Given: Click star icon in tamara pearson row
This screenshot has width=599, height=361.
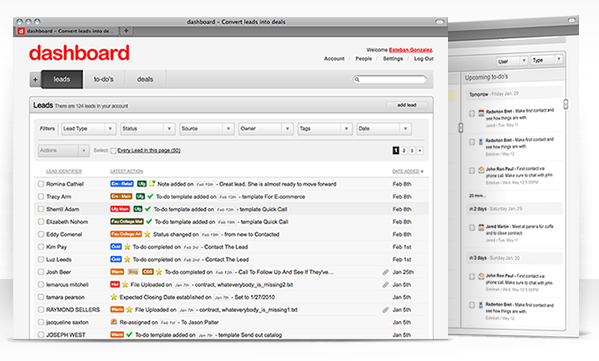Looking at the screenshot, I should [x=113, y=297].
